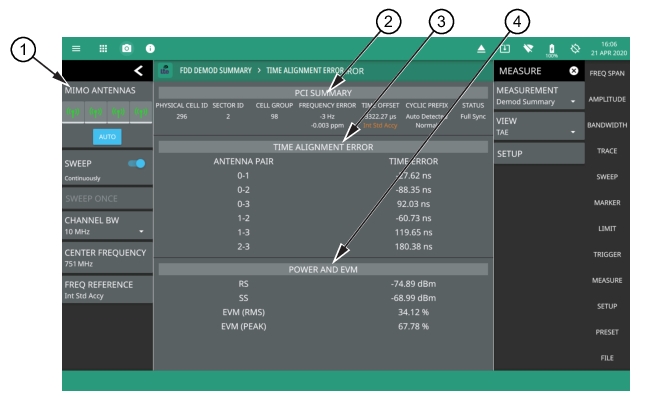
Task: Click the SWEEP ONCE button
Action: [108, 198]
